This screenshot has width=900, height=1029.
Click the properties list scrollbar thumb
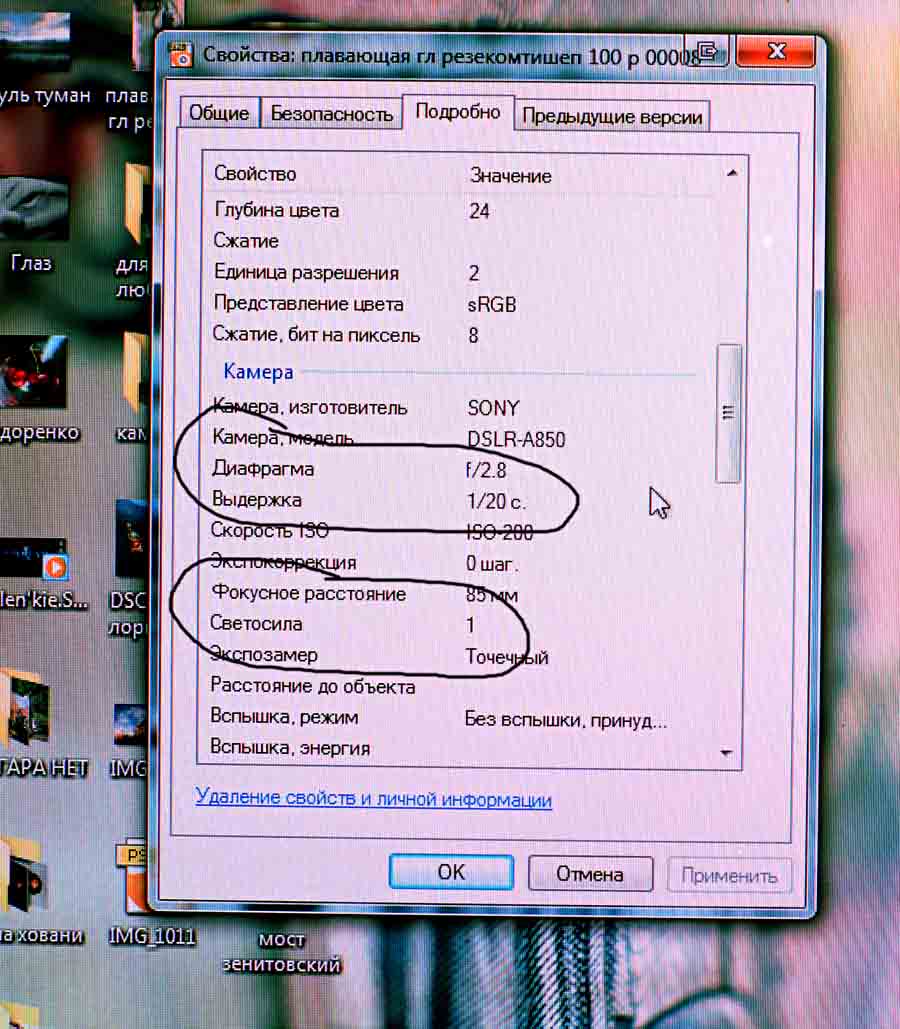pyautogui.click(x=729, y=413)
